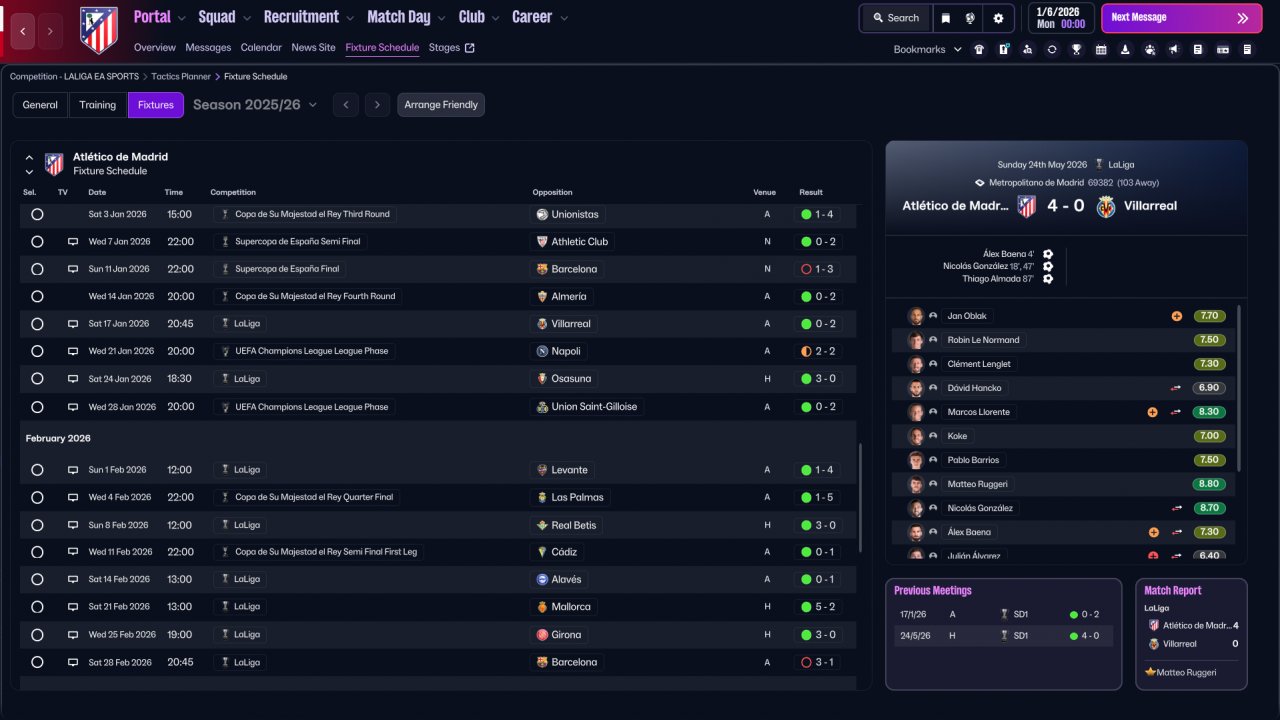Open the Messages sub-tab

[x=208, y=48]
